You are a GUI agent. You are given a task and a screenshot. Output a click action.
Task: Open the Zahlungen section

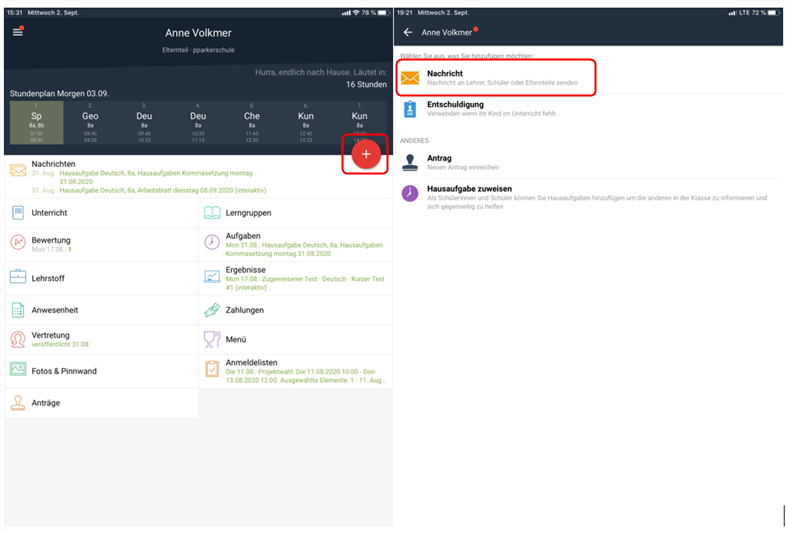295,310
